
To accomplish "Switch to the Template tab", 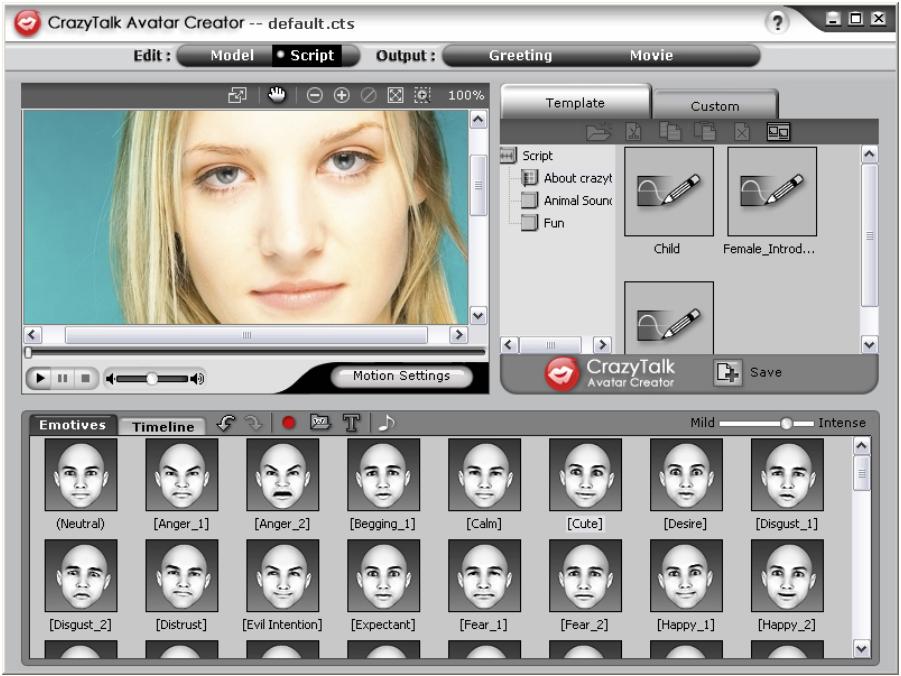I will (575, 103).
